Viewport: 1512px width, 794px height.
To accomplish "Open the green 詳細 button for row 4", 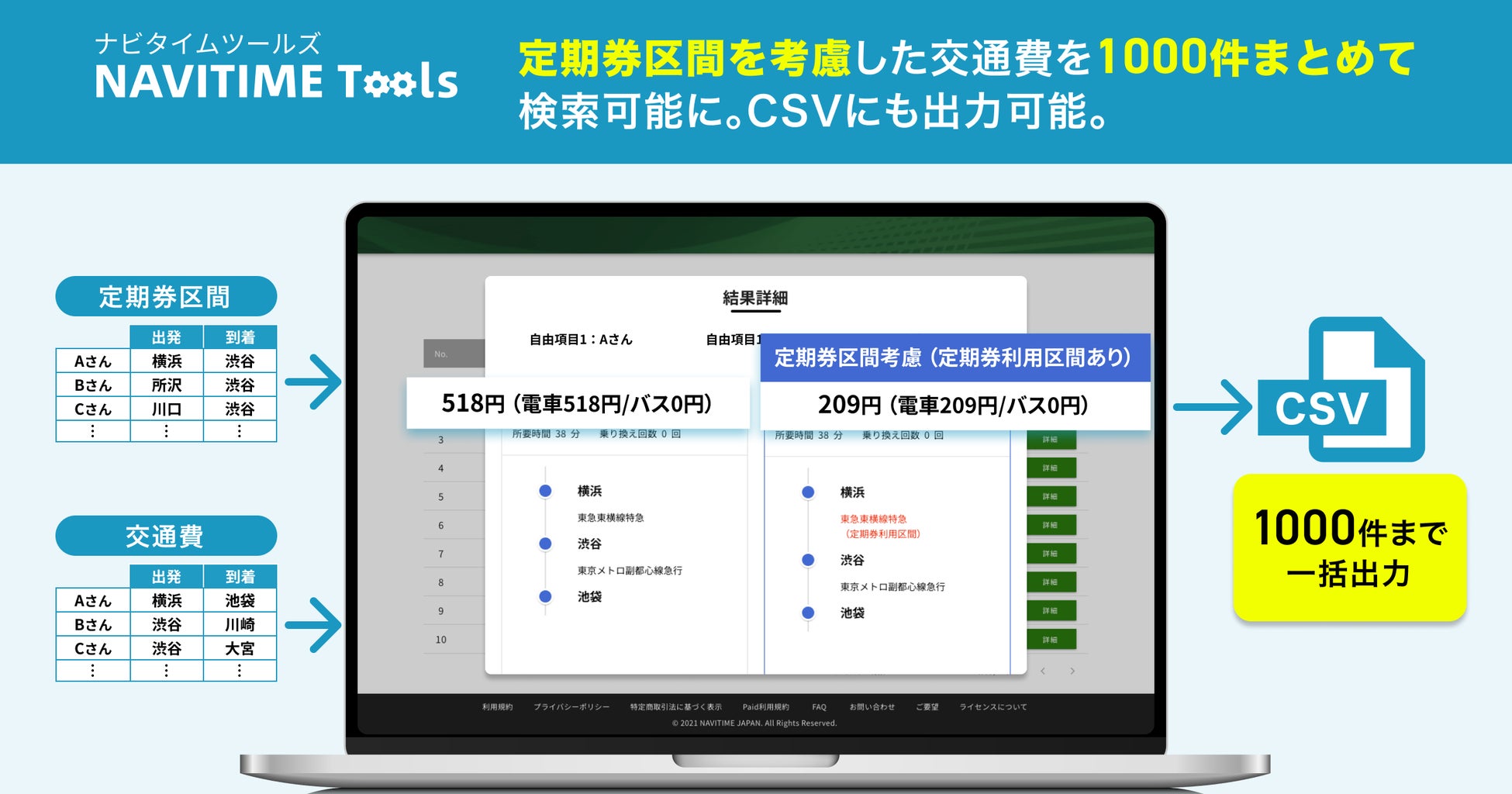I will 1051,468.
